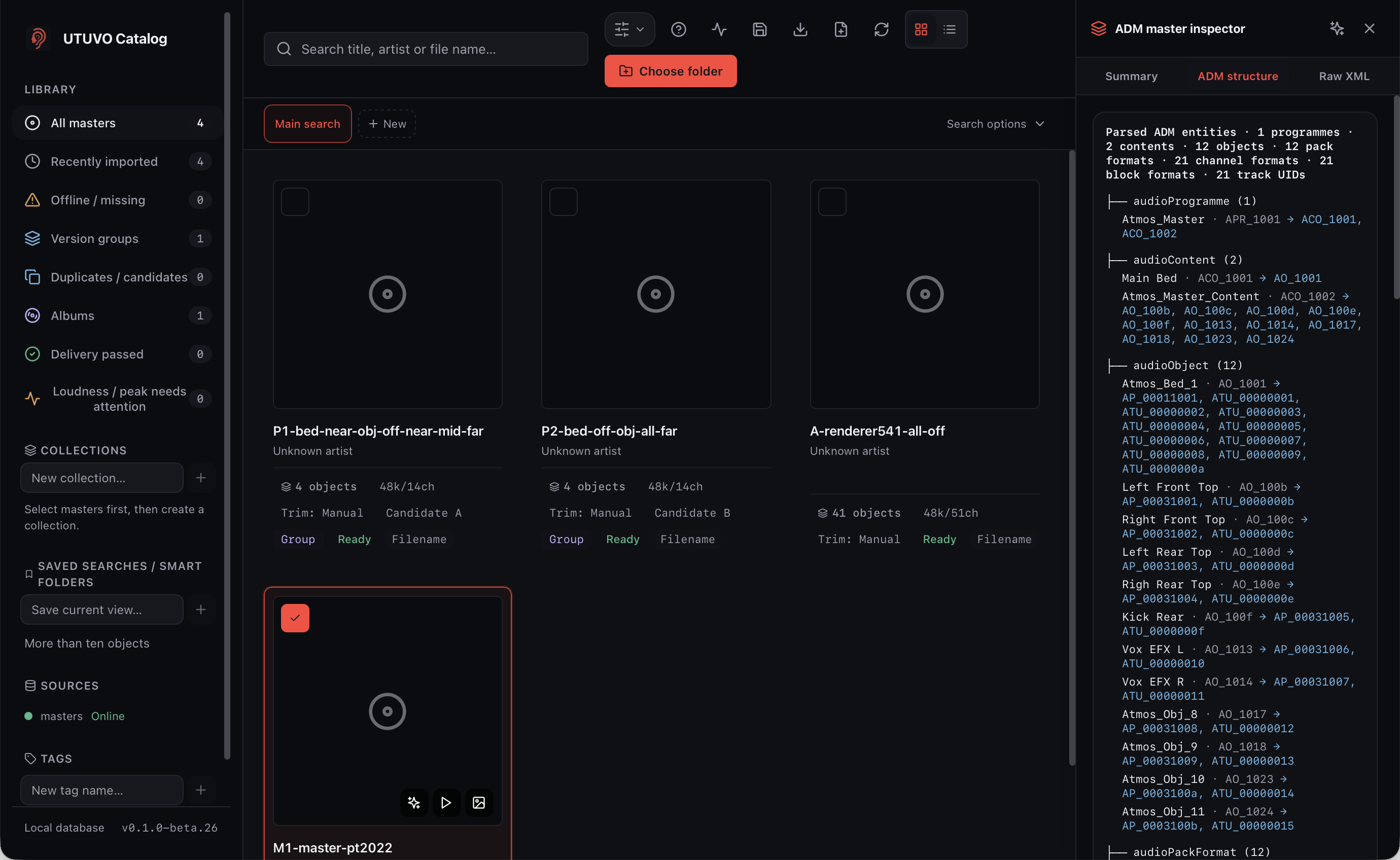Click the sparkle icon in inspector header

(1337, 28)
